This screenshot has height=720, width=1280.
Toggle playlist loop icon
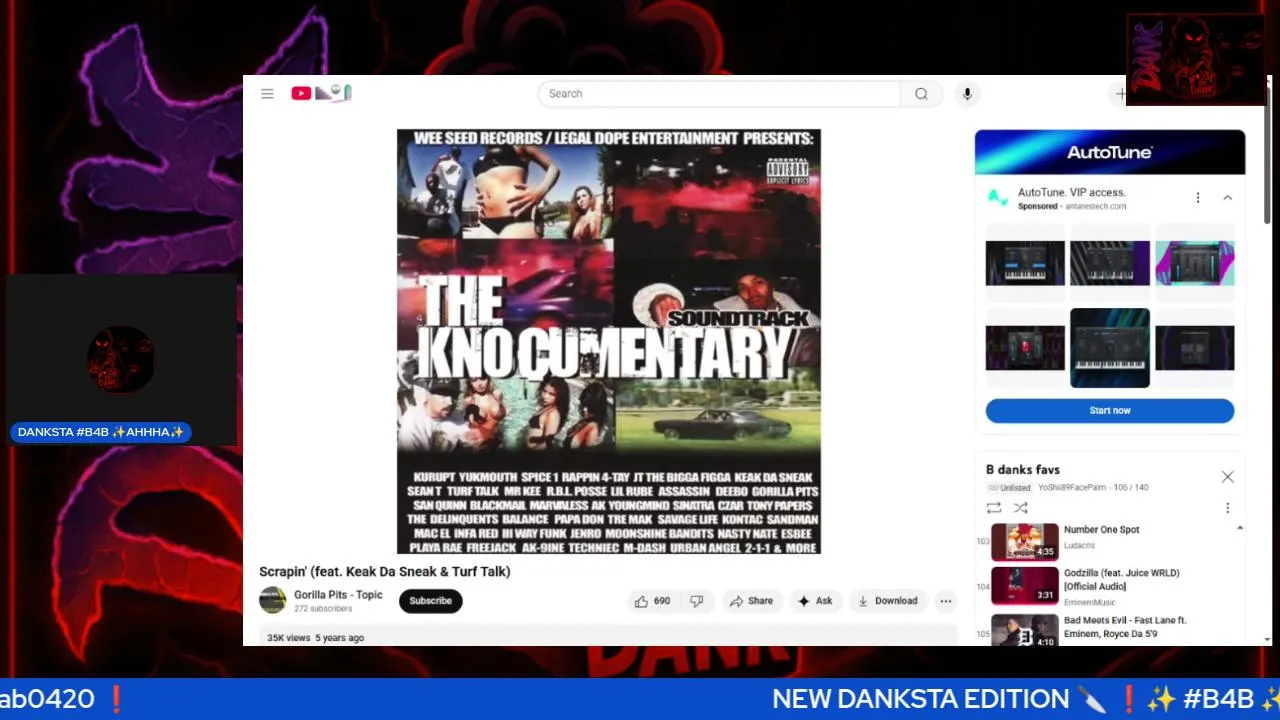(994, 508)
